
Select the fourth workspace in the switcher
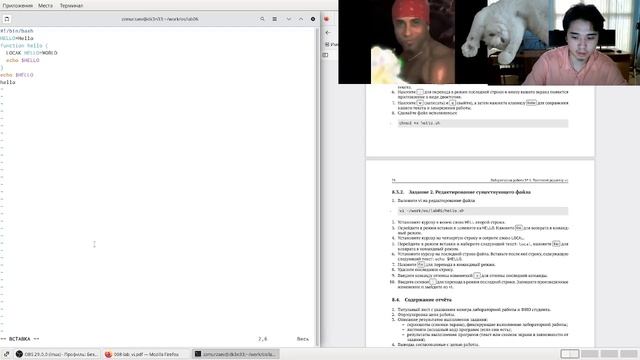point(629,354)
